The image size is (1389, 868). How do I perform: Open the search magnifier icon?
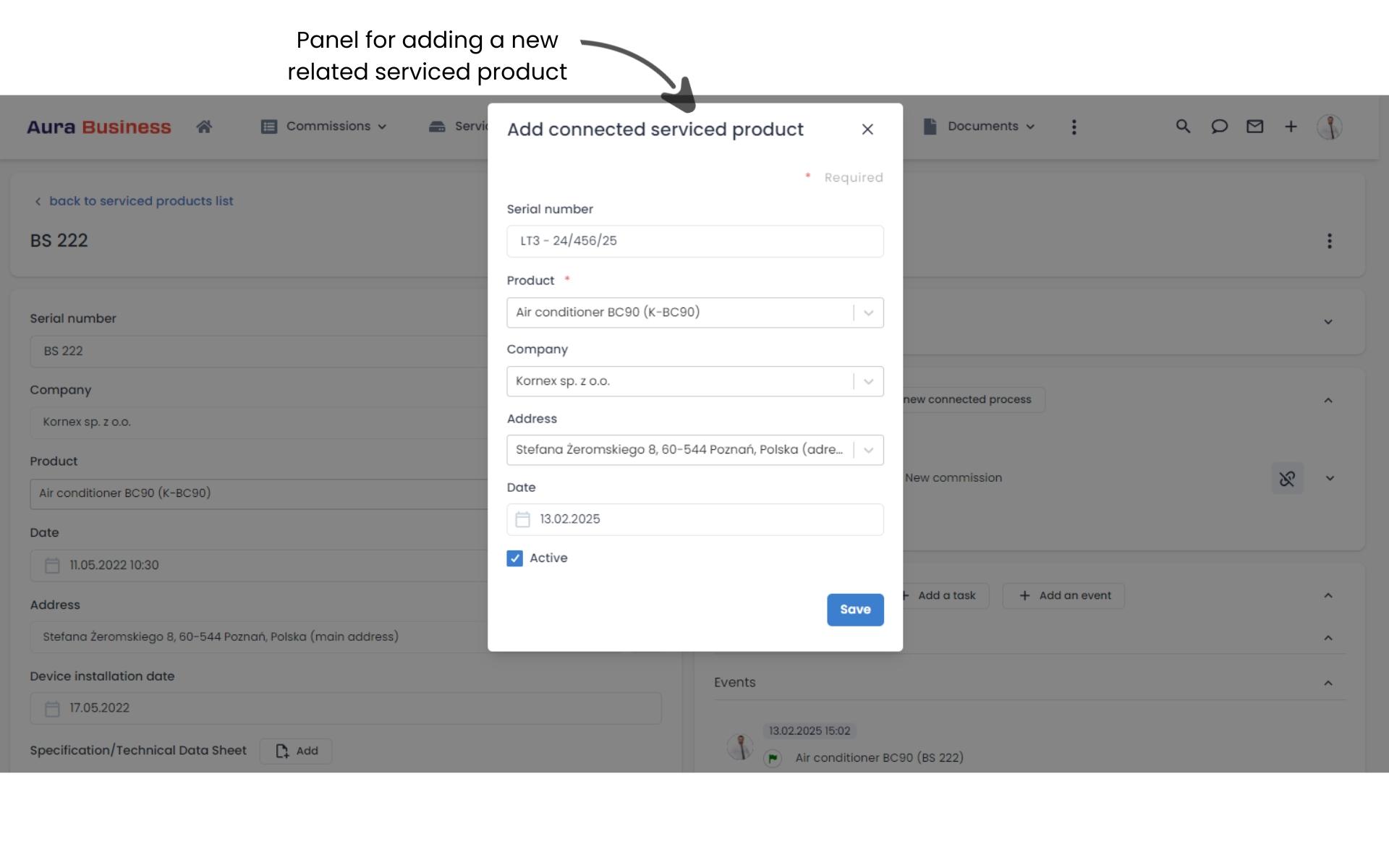[1183, 127]
